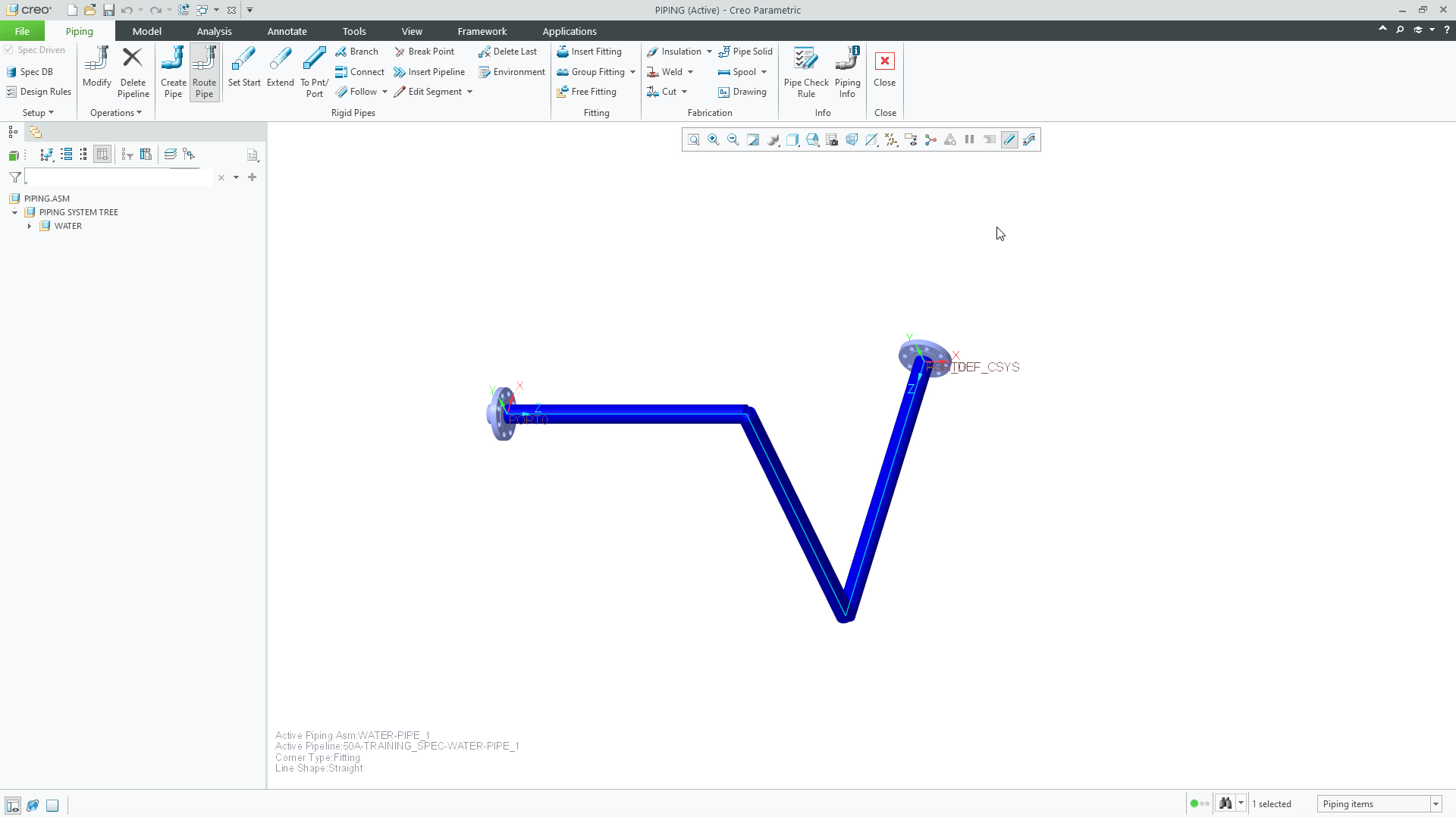Click the Free Fitting button

click(x=586, y=92)
